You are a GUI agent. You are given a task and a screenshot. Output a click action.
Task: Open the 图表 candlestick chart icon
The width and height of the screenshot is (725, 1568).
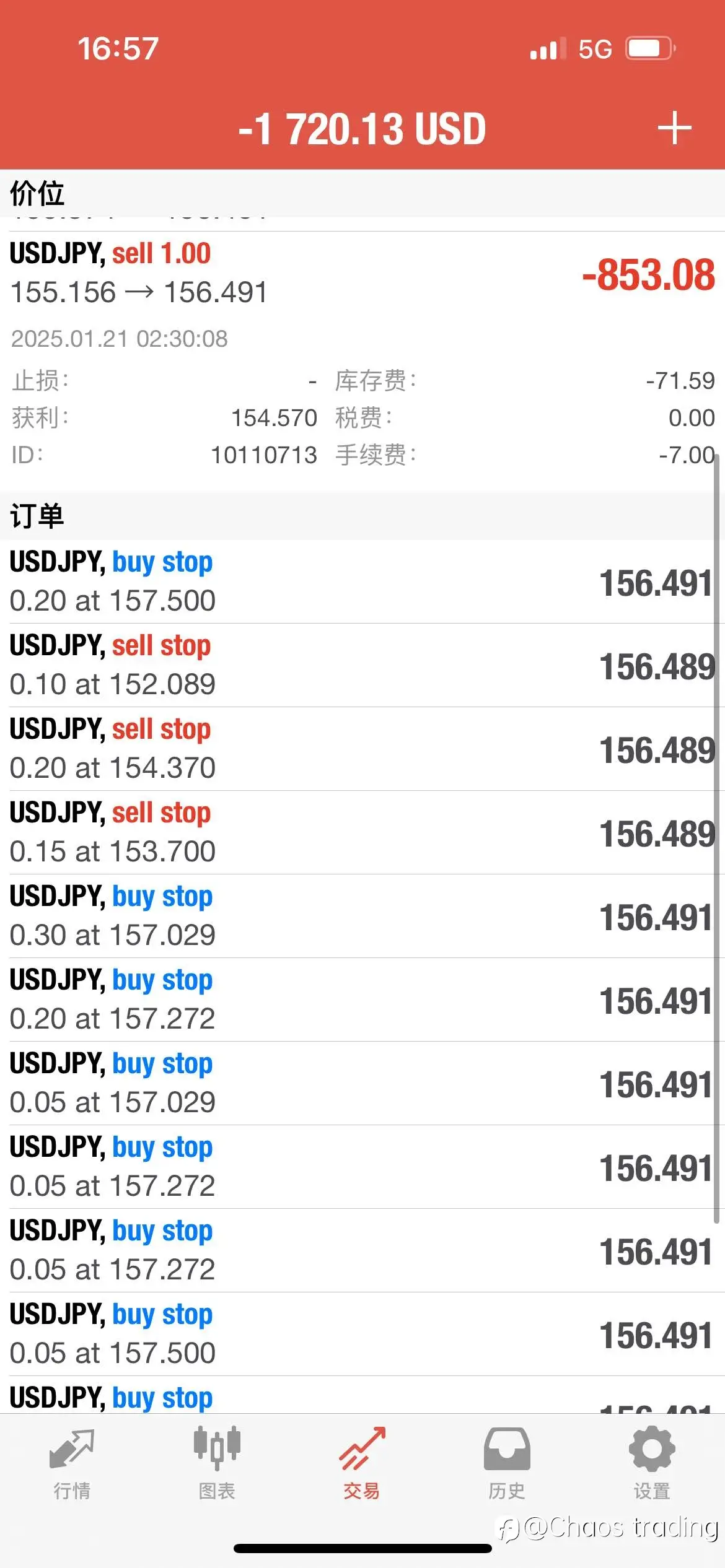(x=217, y=1448)
